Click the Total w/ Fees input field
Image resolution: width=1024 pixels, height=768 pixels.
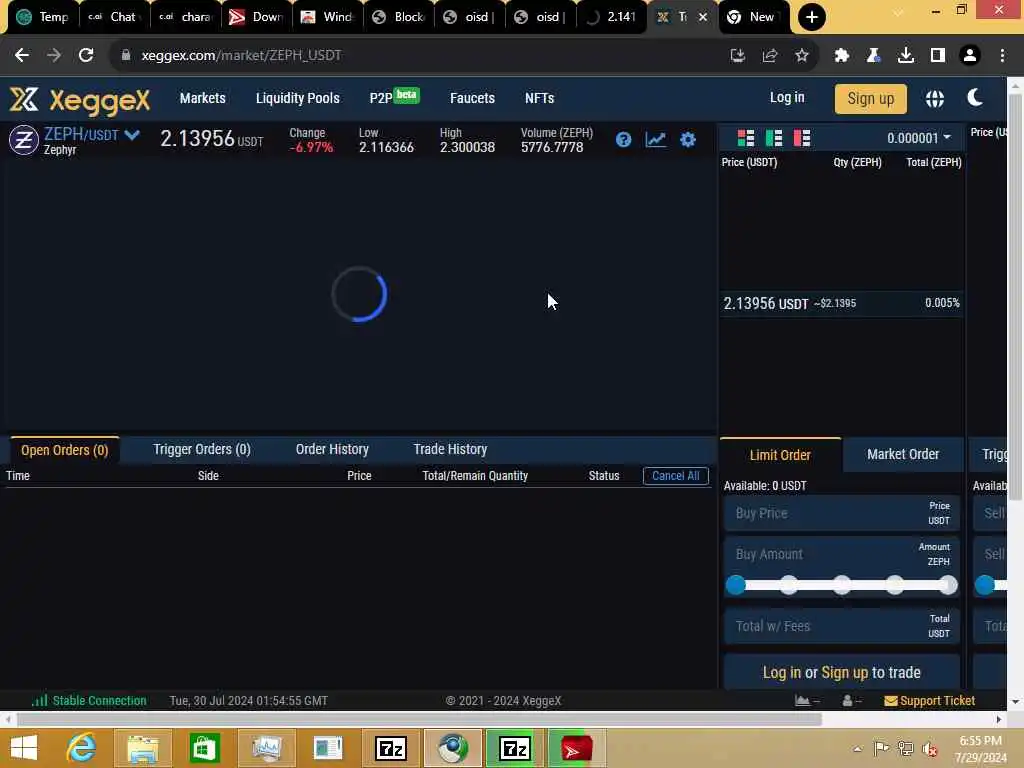tap(842, 626)
